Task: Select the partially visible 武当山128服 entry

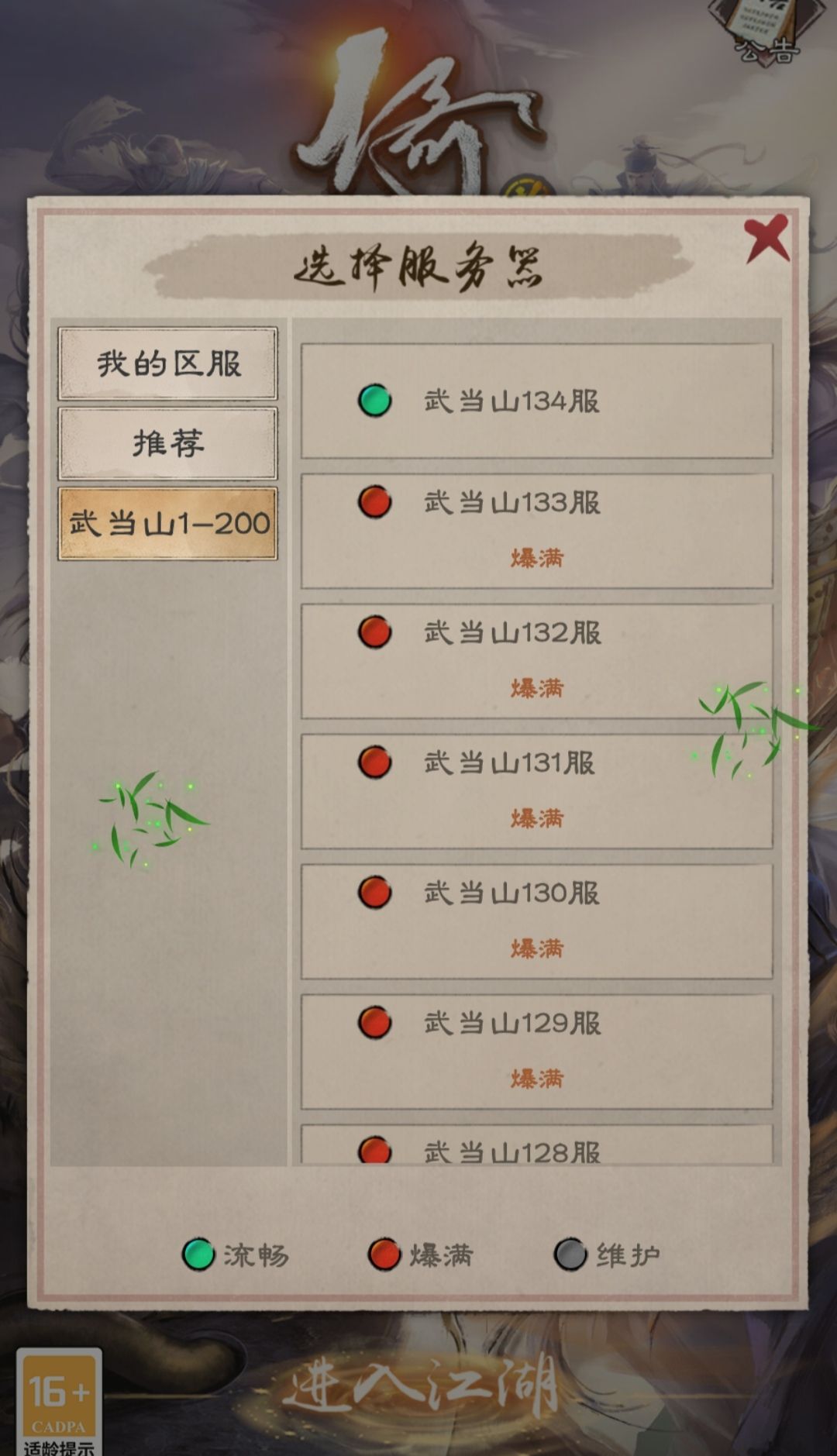Action: click(x=537, y=1144)
